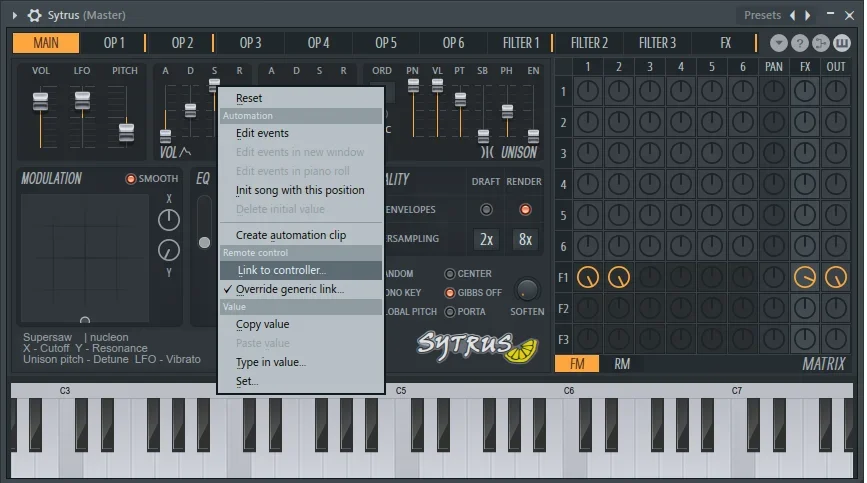Enable the Center radio option

pos(450,274)
